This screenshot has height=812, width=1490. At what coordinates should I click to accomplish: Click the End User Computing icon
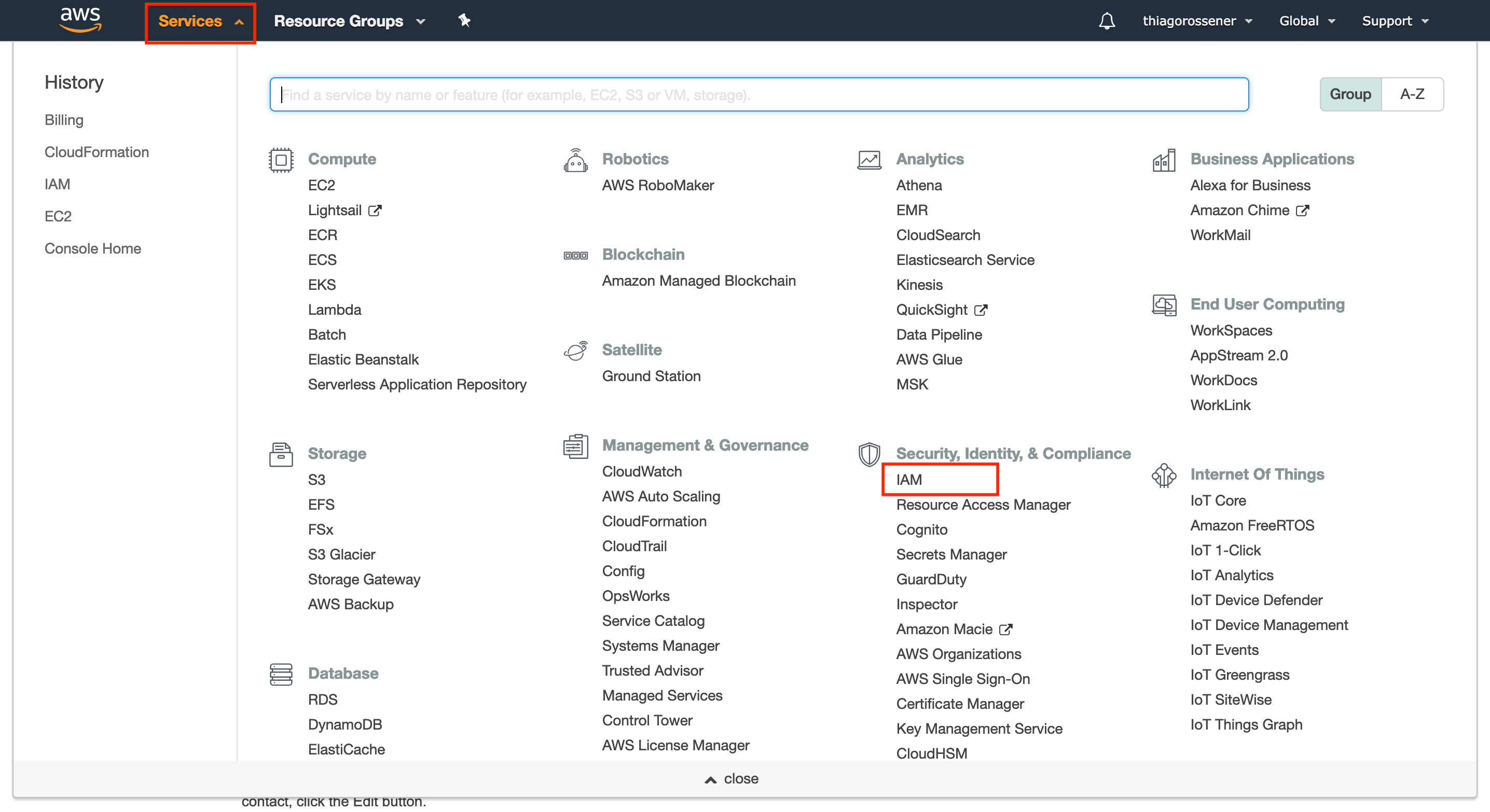(1164, 305)
